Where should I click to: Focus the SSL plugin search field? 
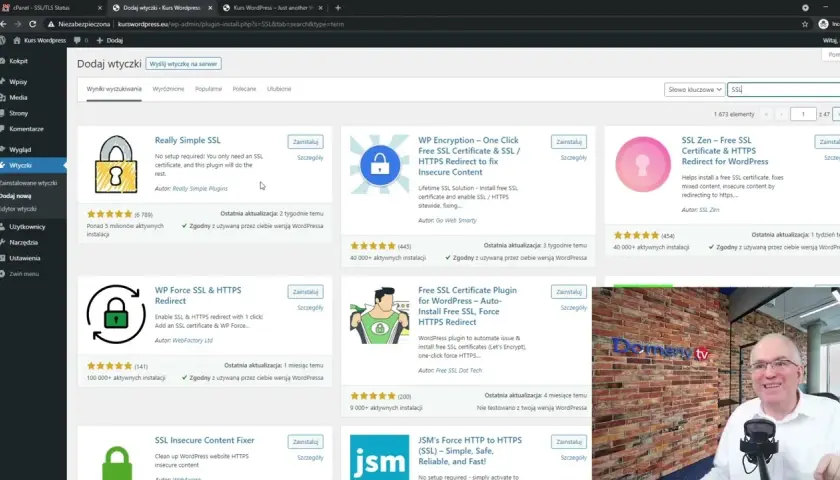[x=783, y=89]
